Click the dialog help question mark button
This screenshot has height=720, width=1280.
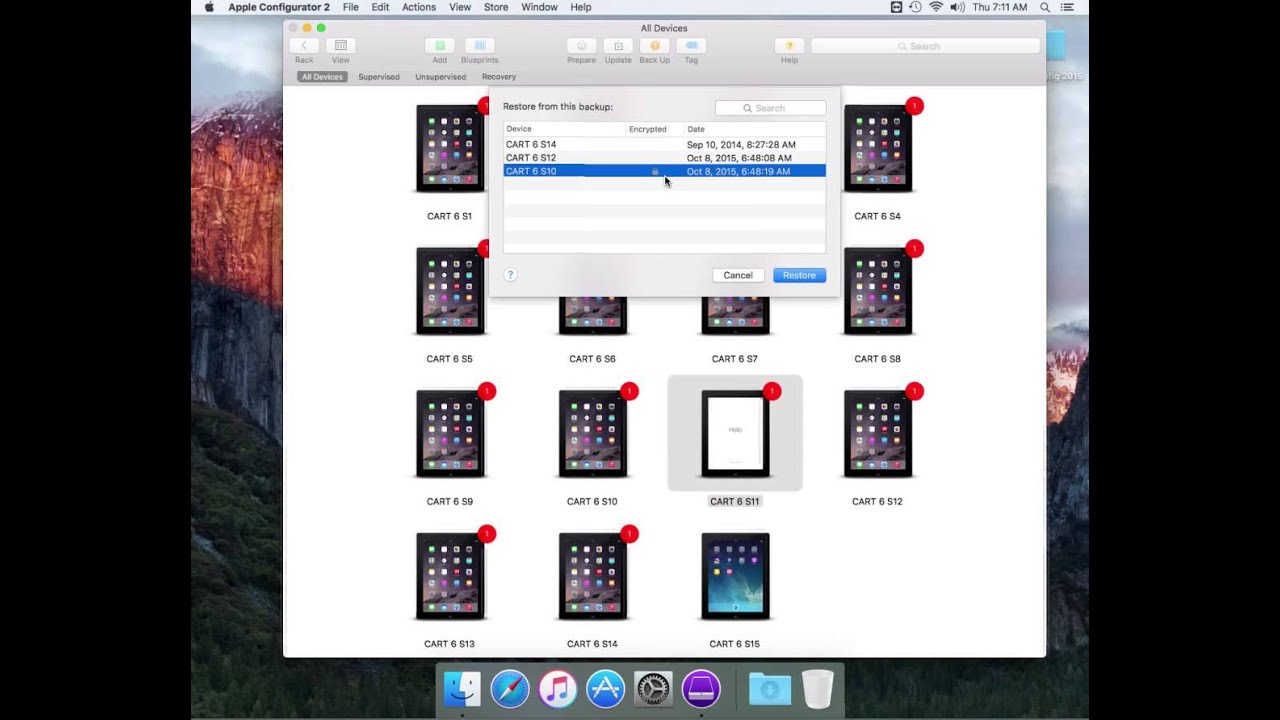point(510,275)
